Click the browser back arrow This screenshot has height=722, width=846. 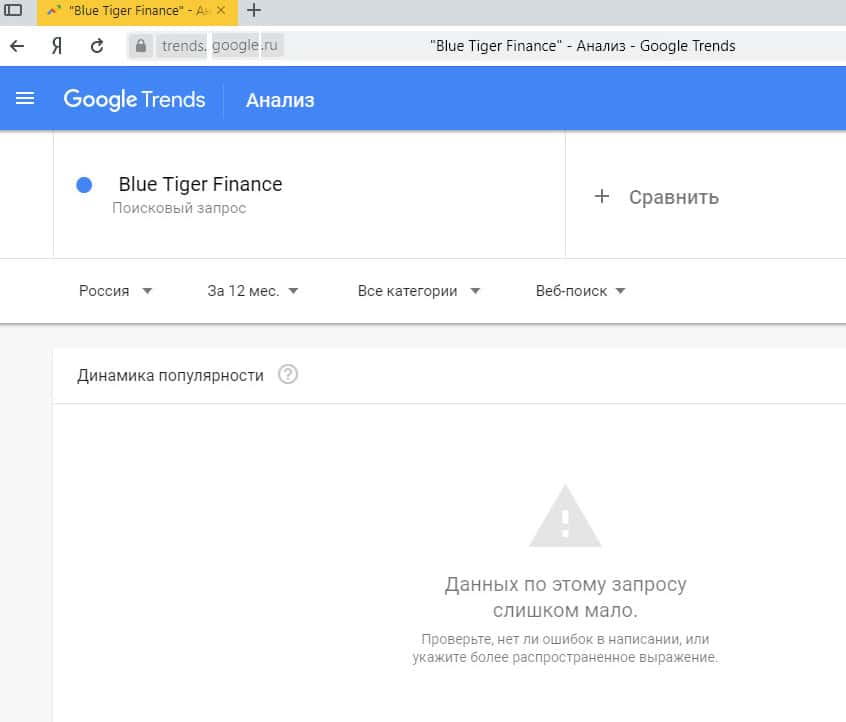click(17, 46)
